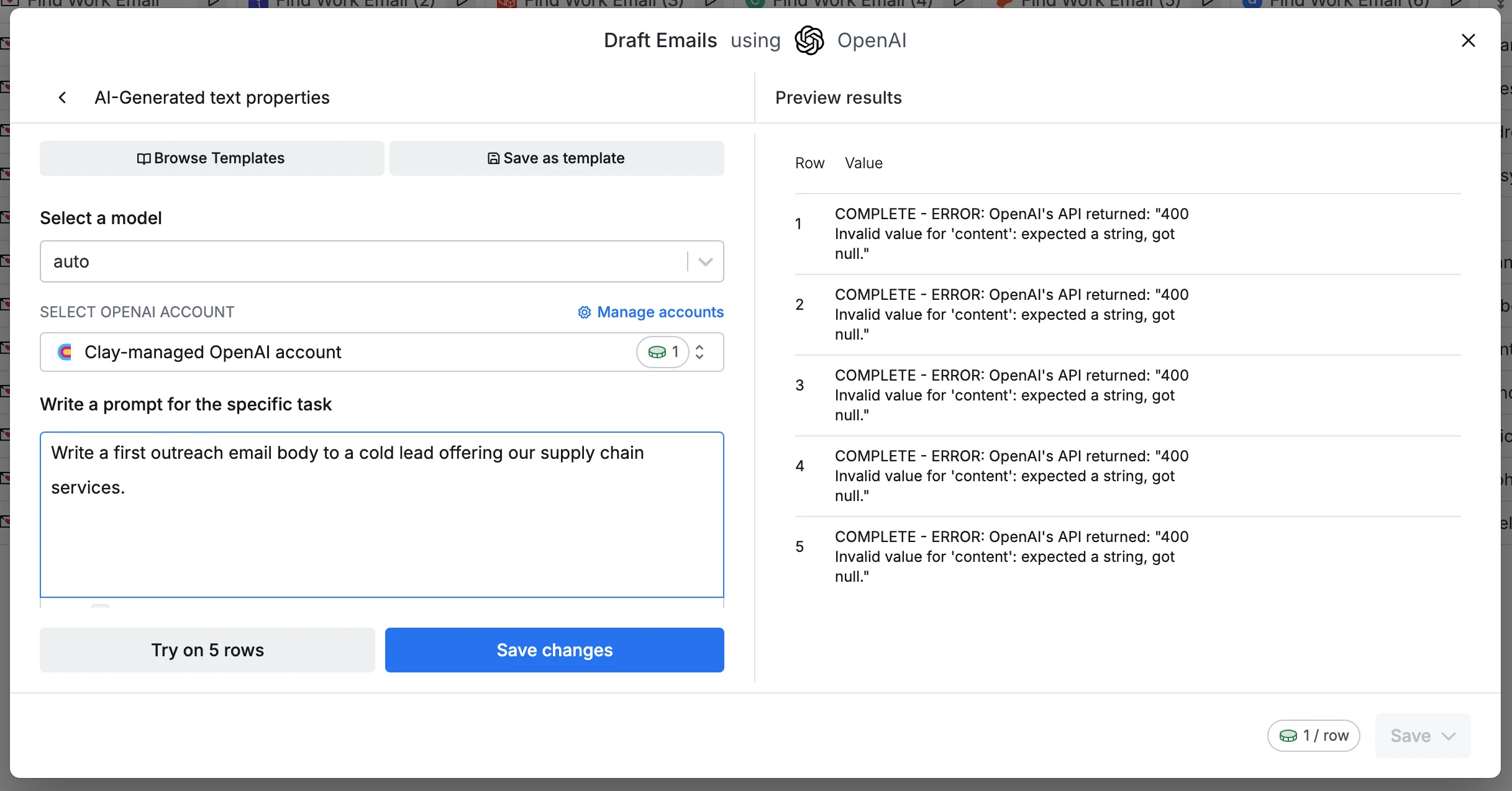This screenshot has height=791, width=1512.
Task: Click Save as template
Action: tap(556, 158)
